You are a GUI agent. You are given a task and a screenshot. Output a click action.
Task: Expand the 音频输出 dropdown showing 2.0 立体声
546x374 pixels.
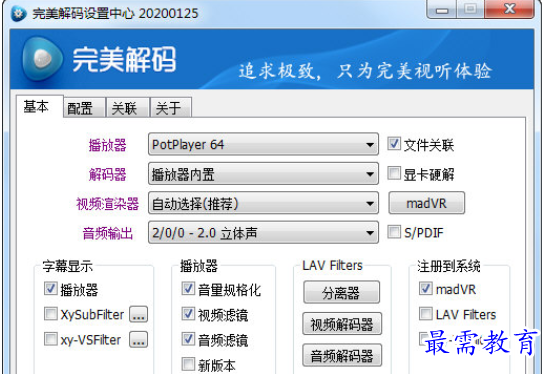[x=263, y=233]
